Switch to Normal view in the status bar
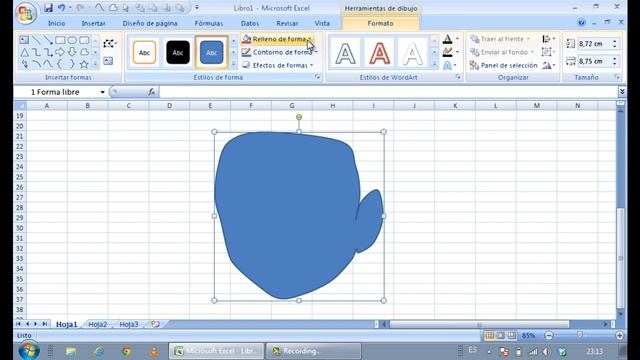Viewport: 640px width, 360px height. (489, 336)
